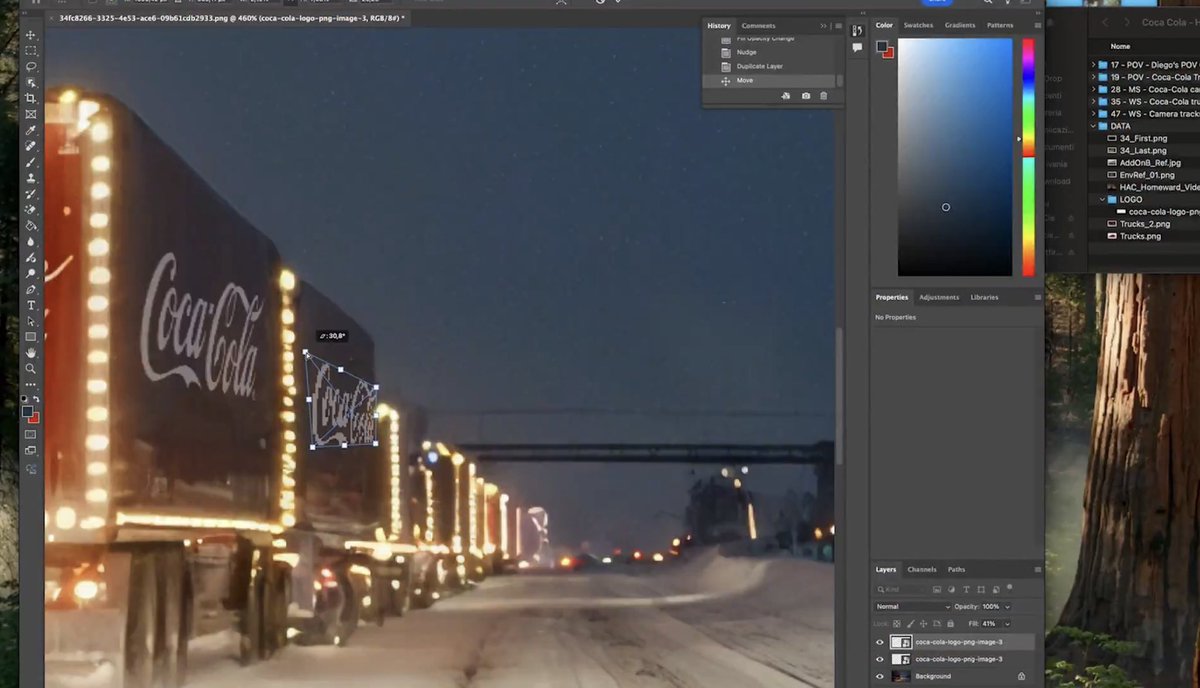1200x688 pixels.
Task: Select the Clone Stamp tool
Action: point(31,178)
